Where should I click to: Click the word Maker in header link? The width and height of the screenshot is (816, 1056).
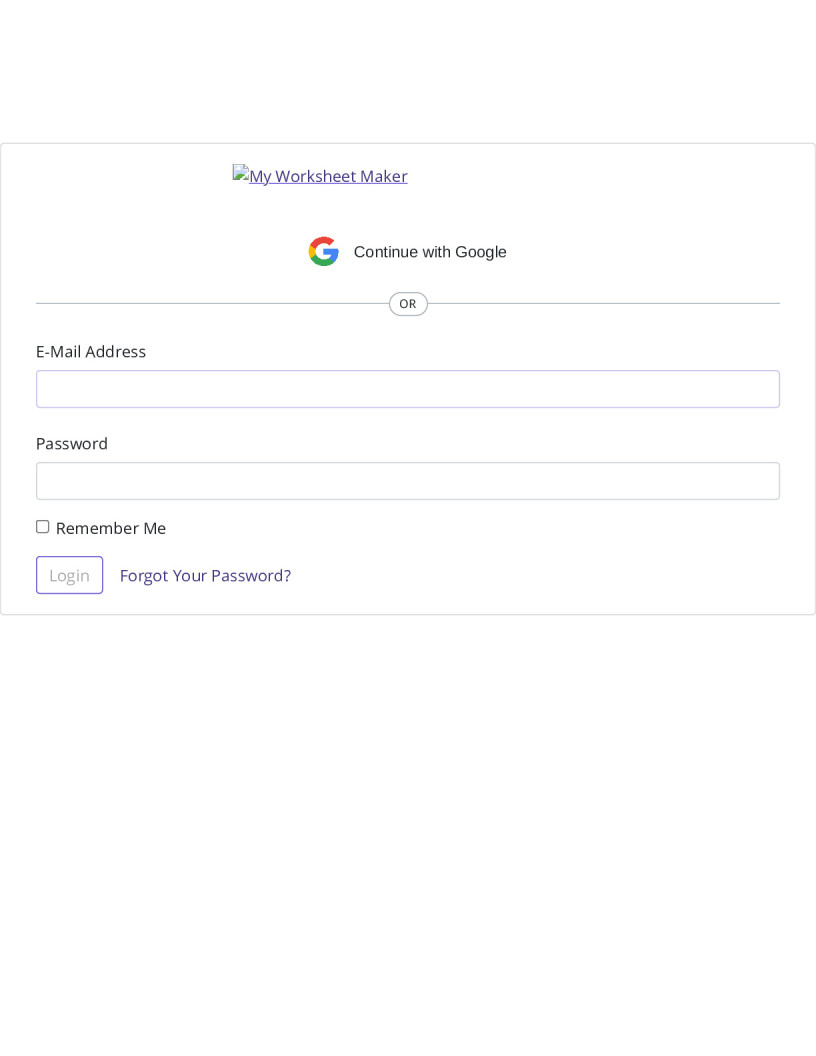pyautogui.click(x=384, y=176)
